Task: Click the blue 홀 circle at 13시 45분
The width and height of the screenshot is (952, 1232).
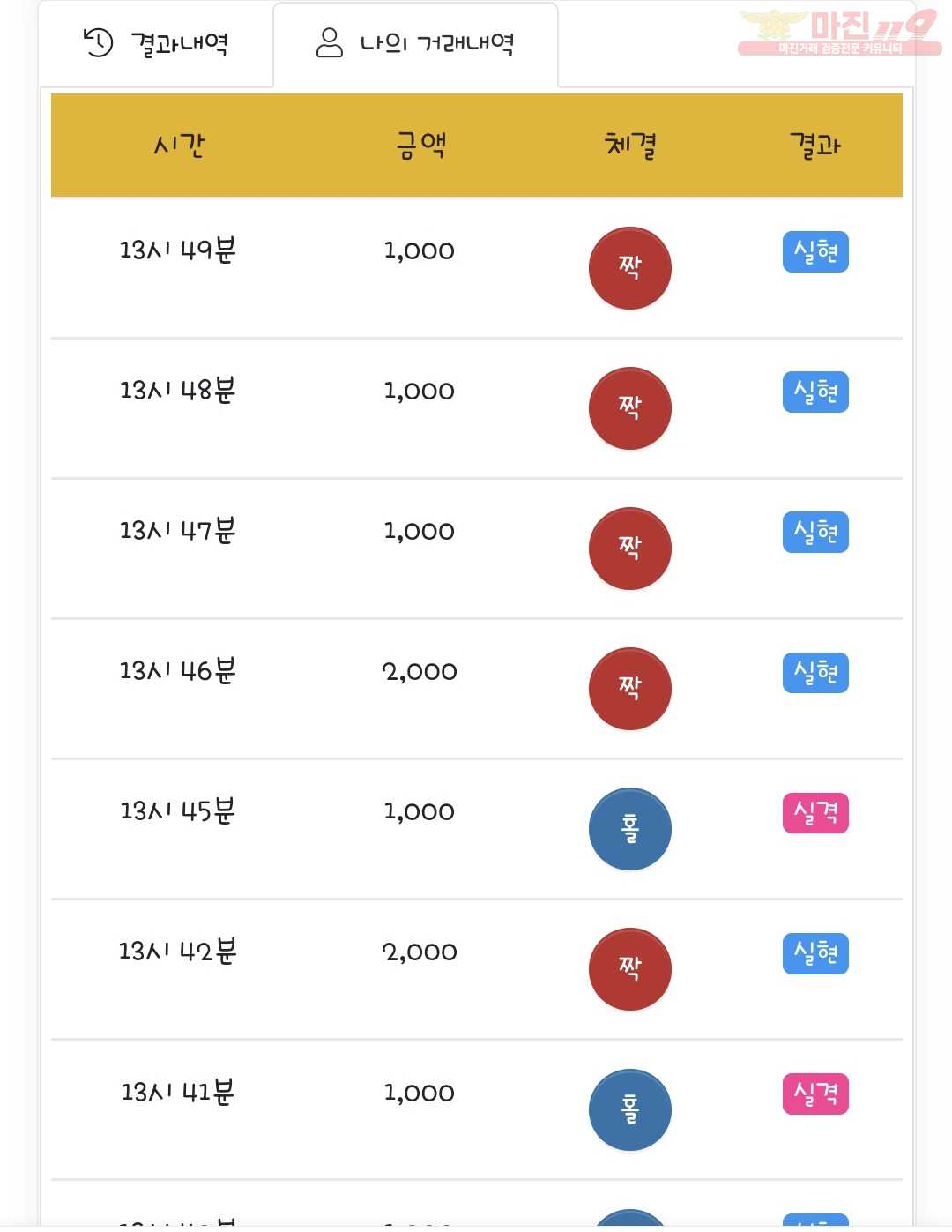Action: [630, 829]
